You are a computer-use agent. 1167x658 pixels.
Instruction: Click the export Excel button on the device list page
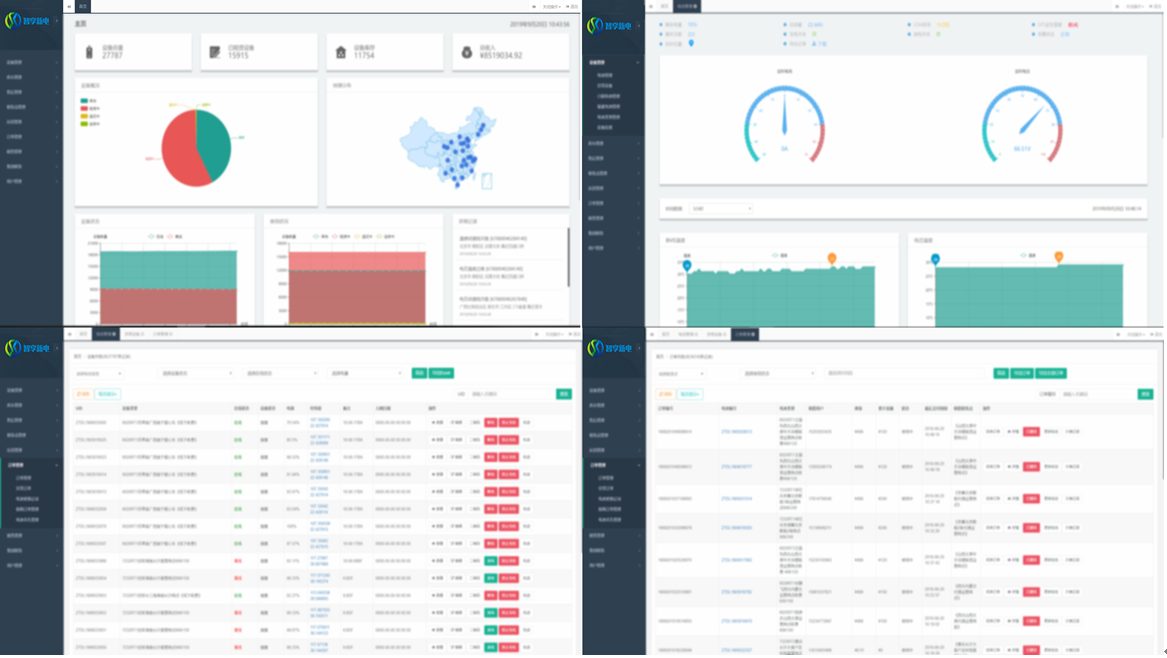click(441, 373)
